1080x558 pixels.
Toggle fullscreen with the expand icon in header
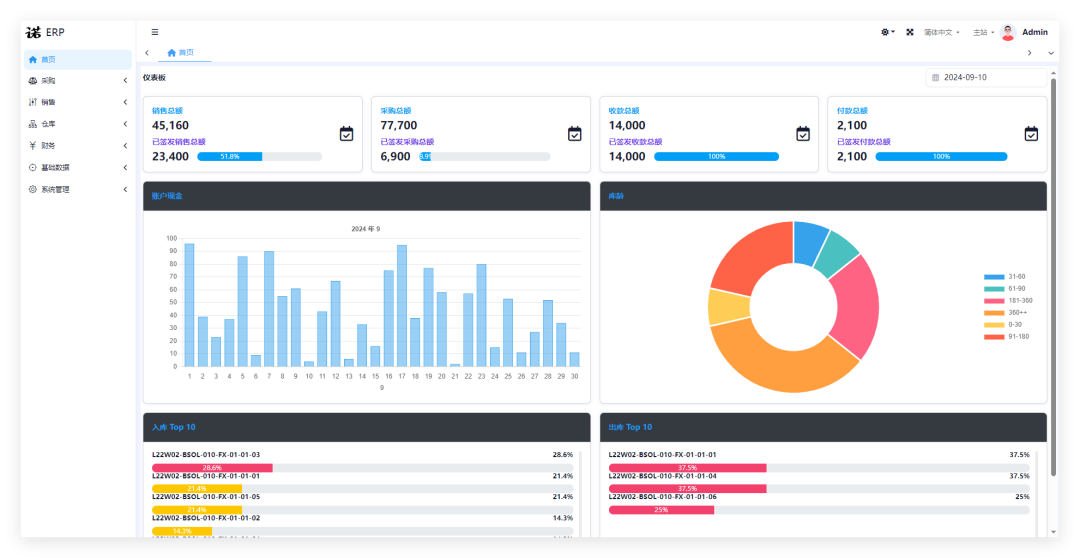point(910,32)
